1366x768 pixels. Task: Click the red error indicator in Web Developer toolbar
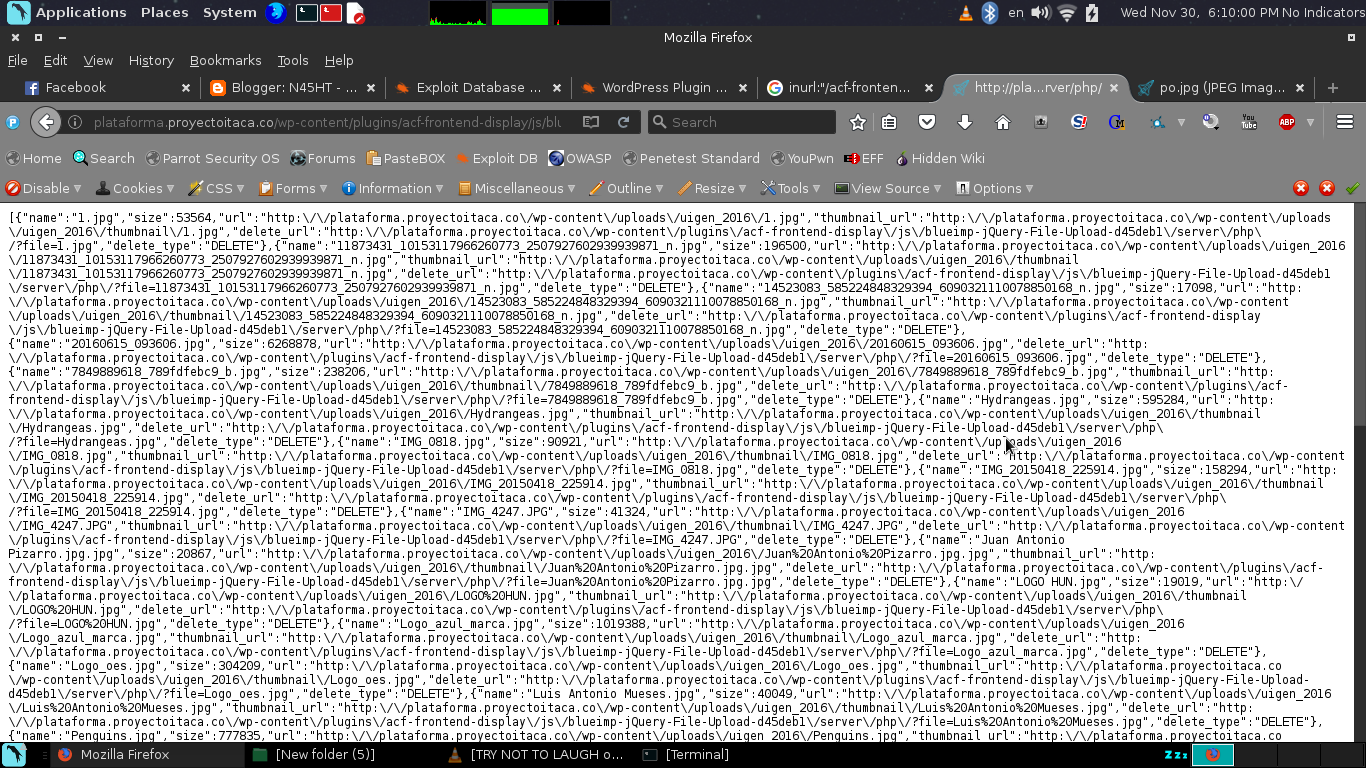1300,188
